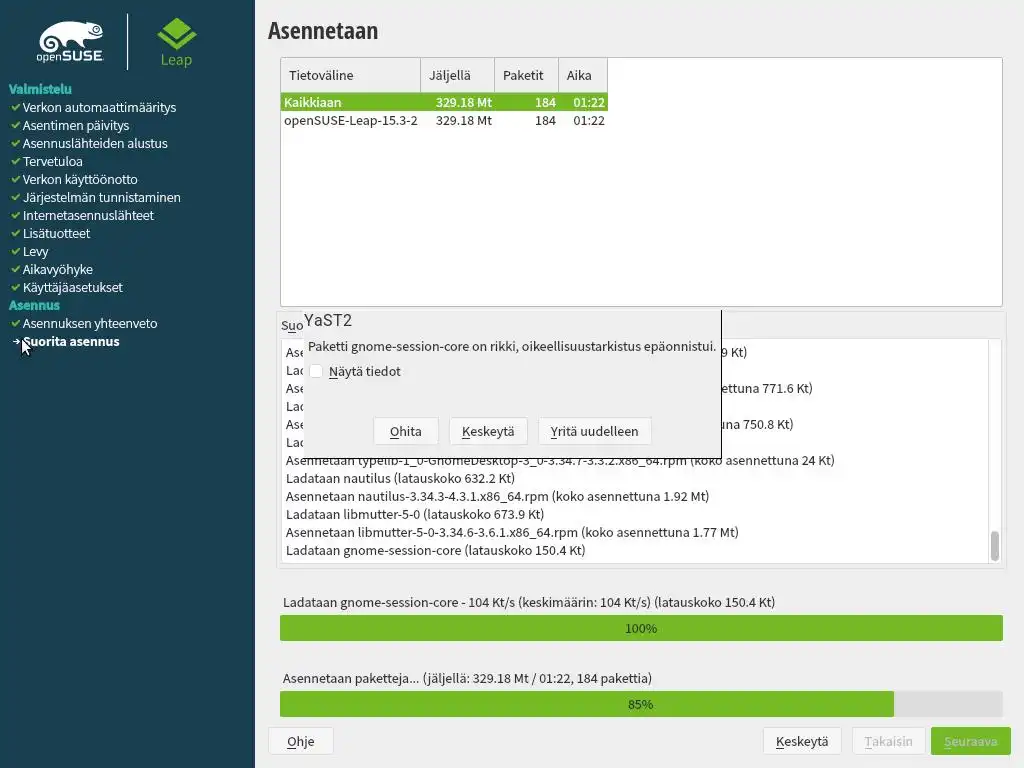Click the Verkon käyttöönotto step

[x=80, y=179]
